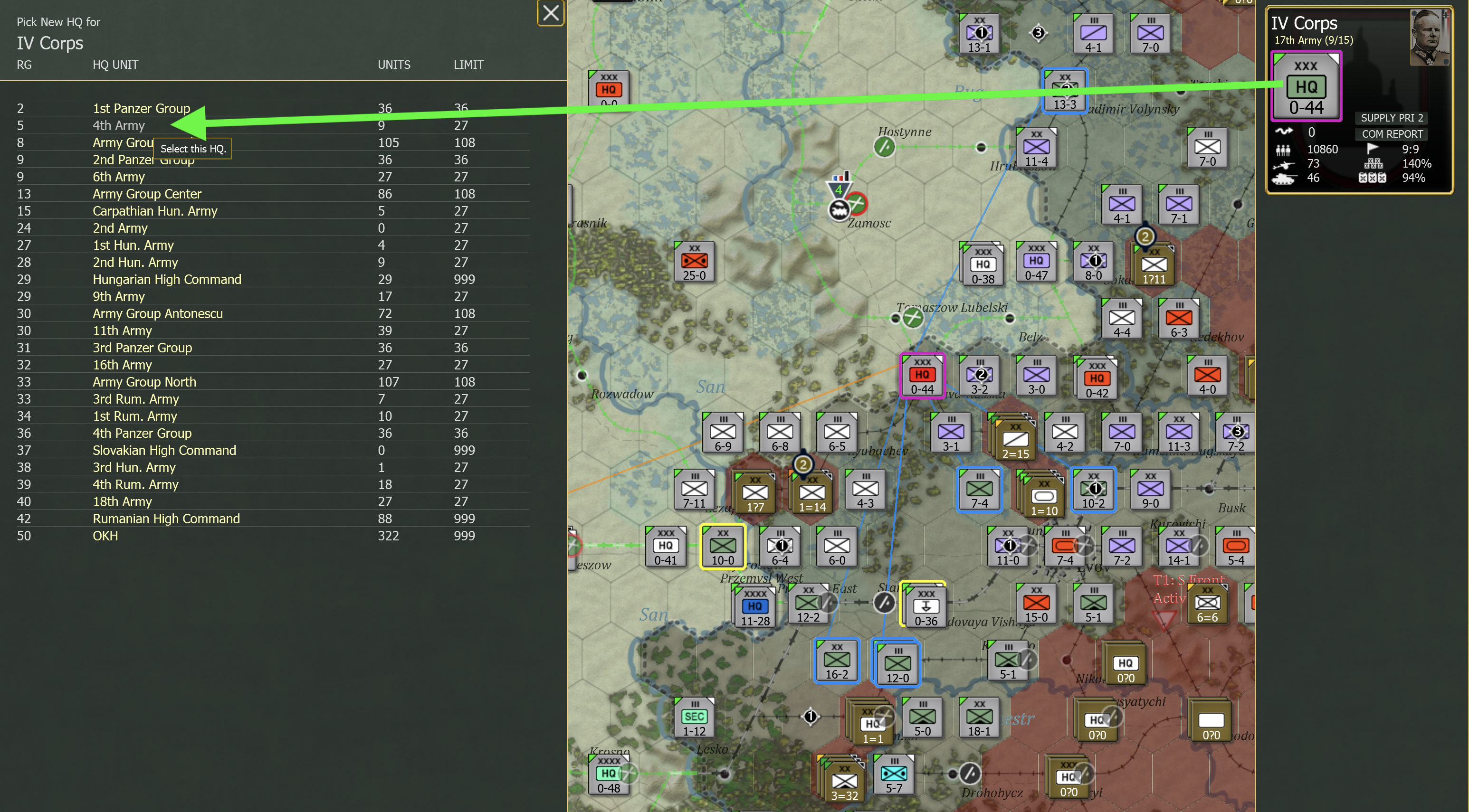Pick 3rd Panzer Group as HQ
Viewport: 1469px width, 812px height.
click(273, 348)
